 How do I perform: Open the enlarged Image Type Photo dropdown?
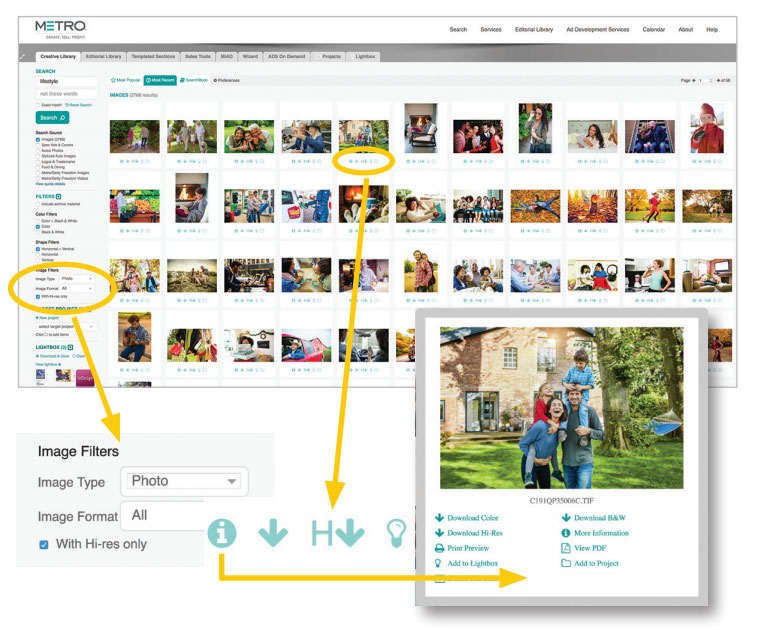(184, 481)
